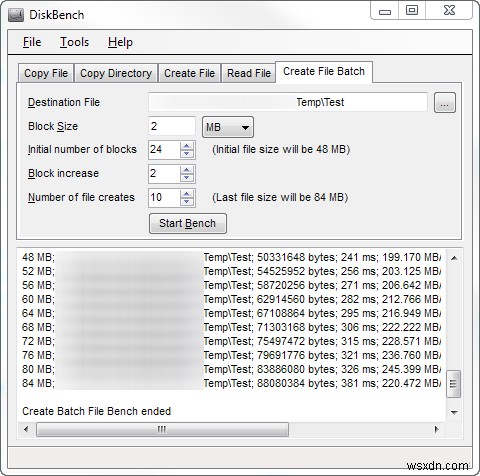The height and width of the screenshot is (476, 480).
Task: Click the Initial number of blocks field
Action: point(164,149)
